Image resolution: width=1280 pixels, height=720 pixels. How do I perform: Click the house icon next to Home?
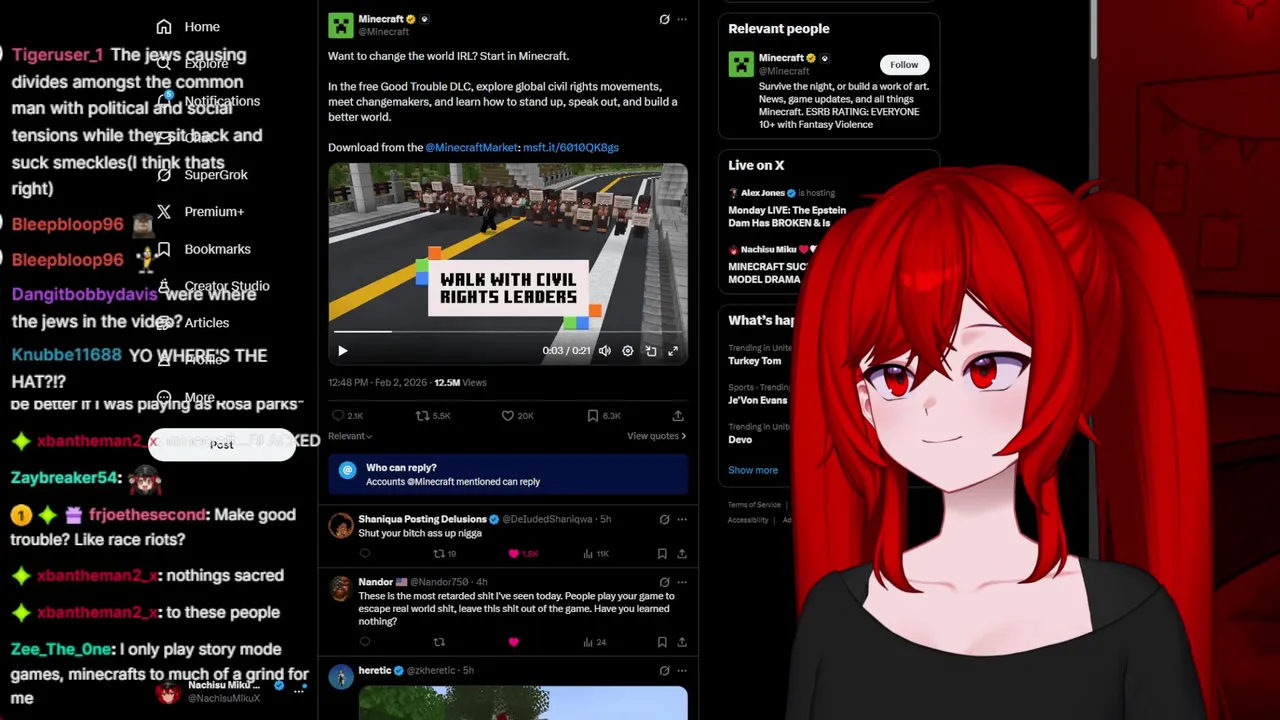[164, 27]
